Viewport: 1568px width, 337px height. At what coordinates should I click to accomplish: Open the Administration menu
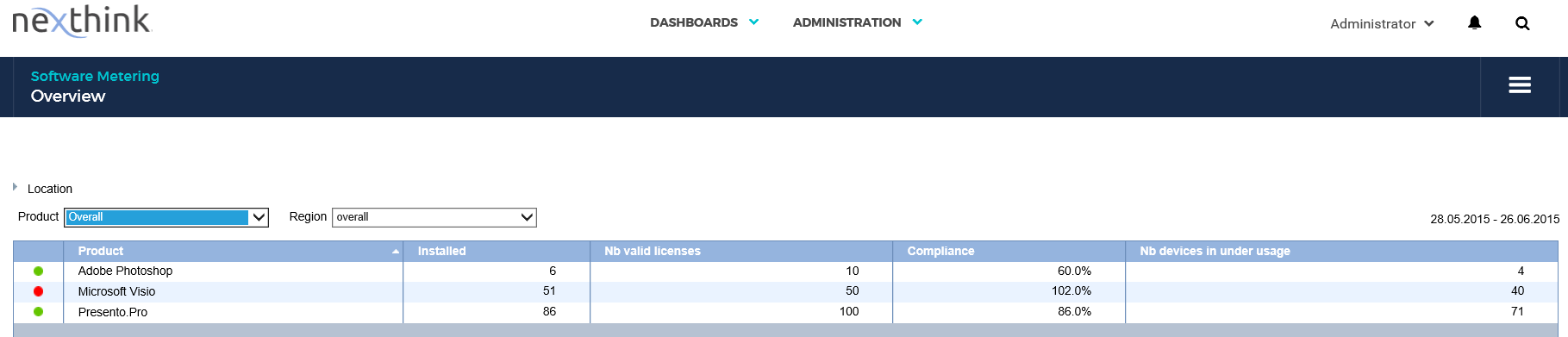858,22
